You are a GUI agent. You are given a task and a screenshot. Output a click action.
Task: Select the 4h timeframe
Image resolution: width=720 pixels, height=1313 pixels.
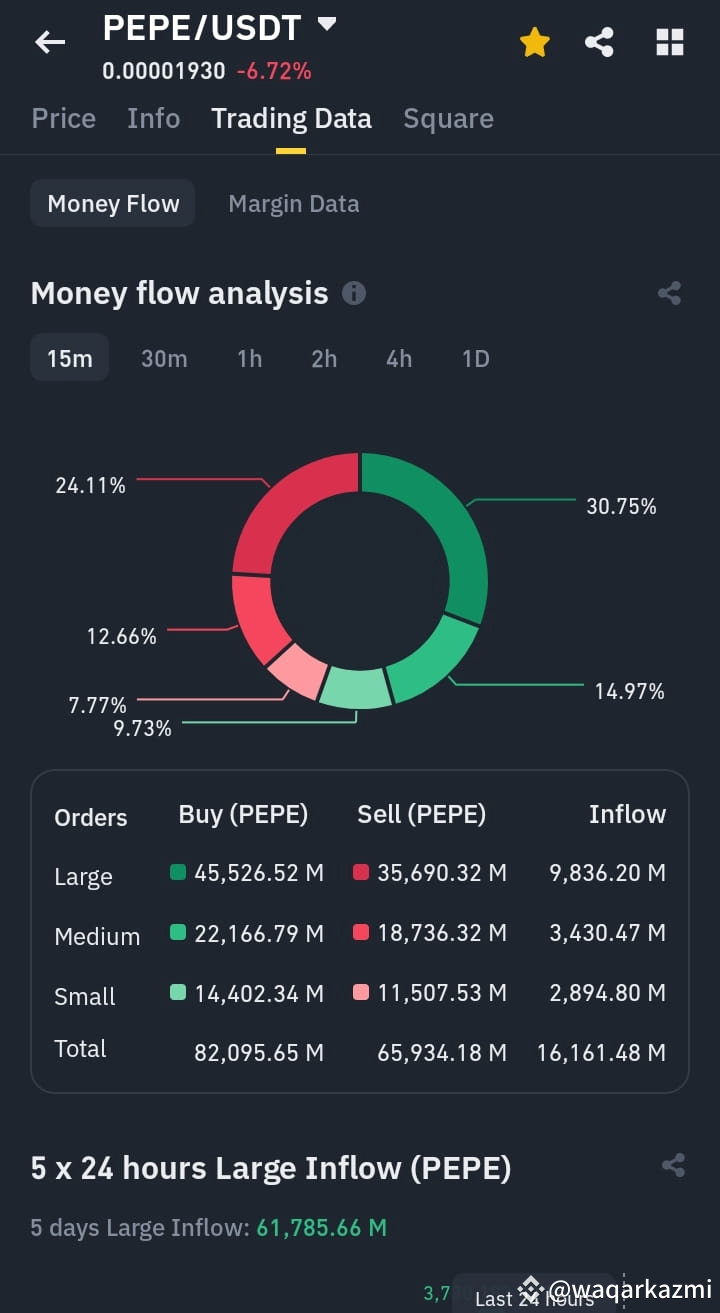[399, 358]
